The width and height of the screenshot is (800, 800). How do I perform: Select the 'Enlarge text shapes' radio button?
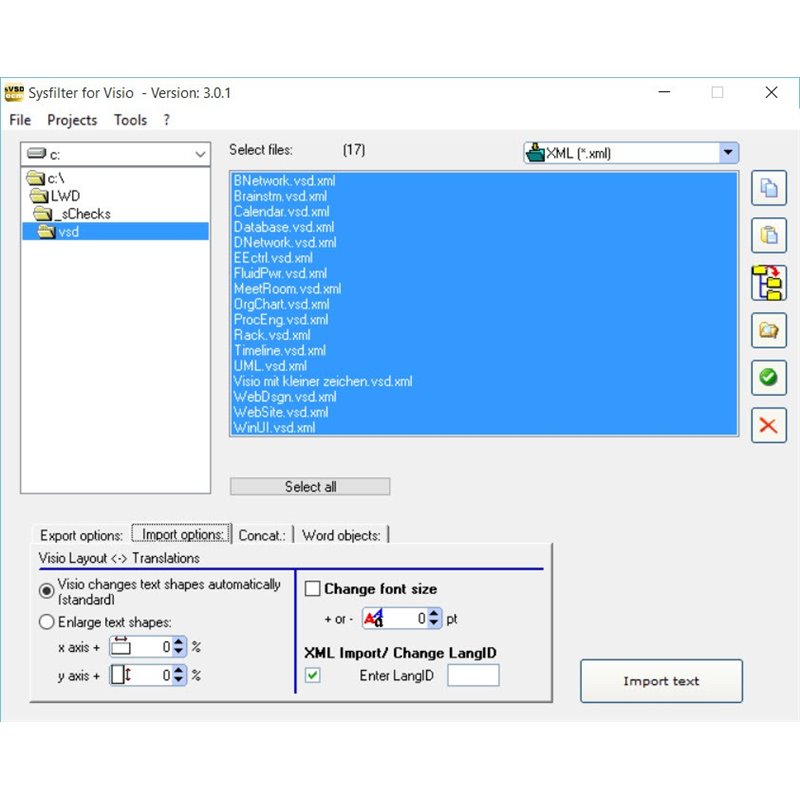[x=46, y=622]
